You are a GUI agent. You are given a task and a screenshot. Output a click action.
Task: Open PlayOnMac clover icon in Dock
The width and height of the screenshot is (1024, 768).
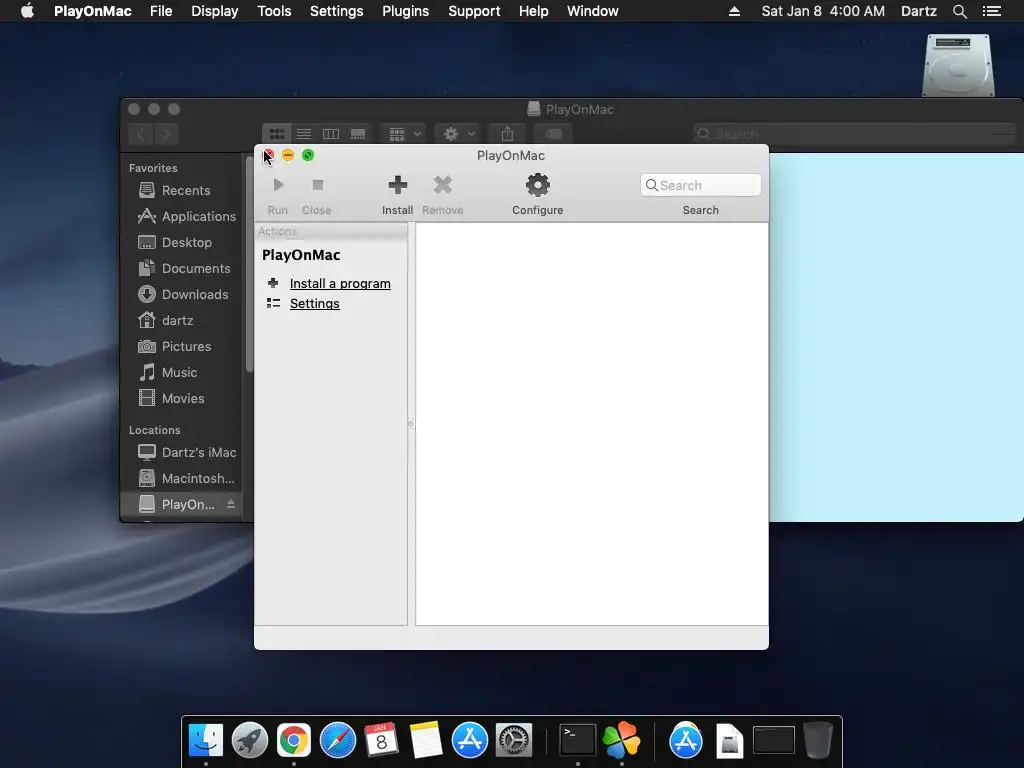click(621, 740)
